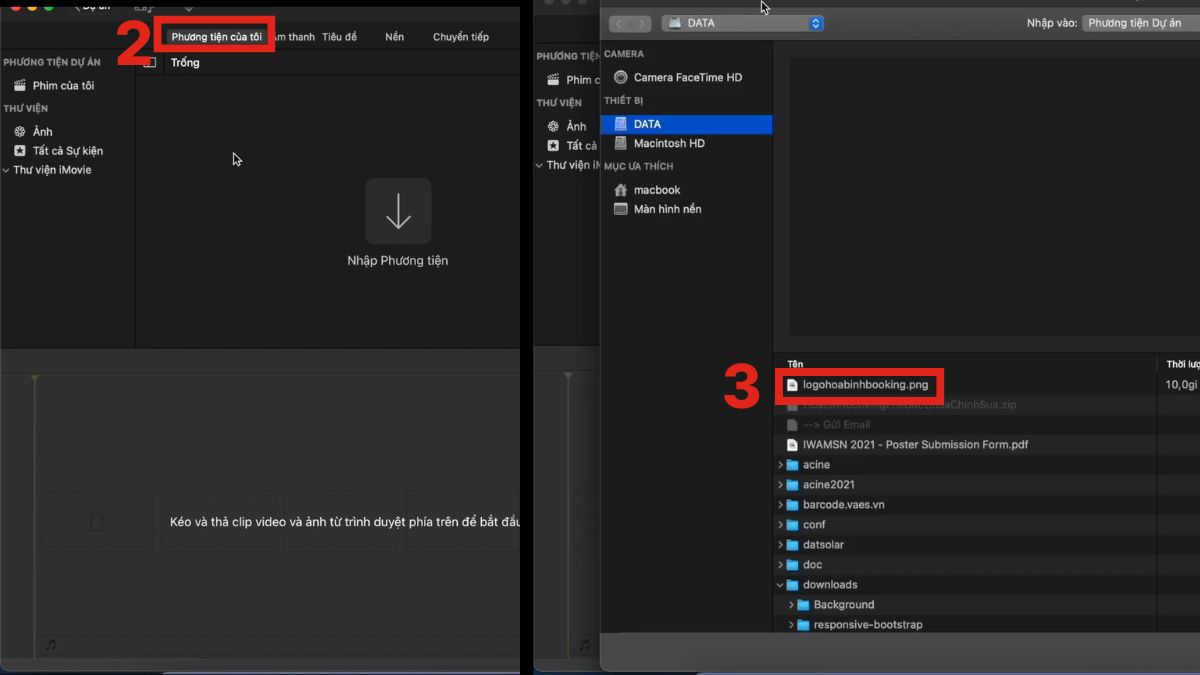
Task: Select the DATA drive in the sidebar
Action: (686, 124)
